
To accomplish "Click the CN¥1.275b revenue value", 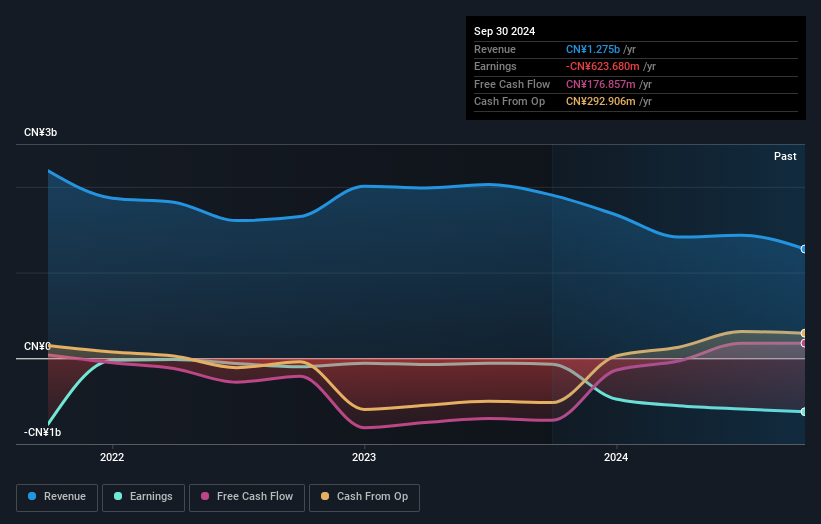I will pyautogui.click(x=593, y=49).
